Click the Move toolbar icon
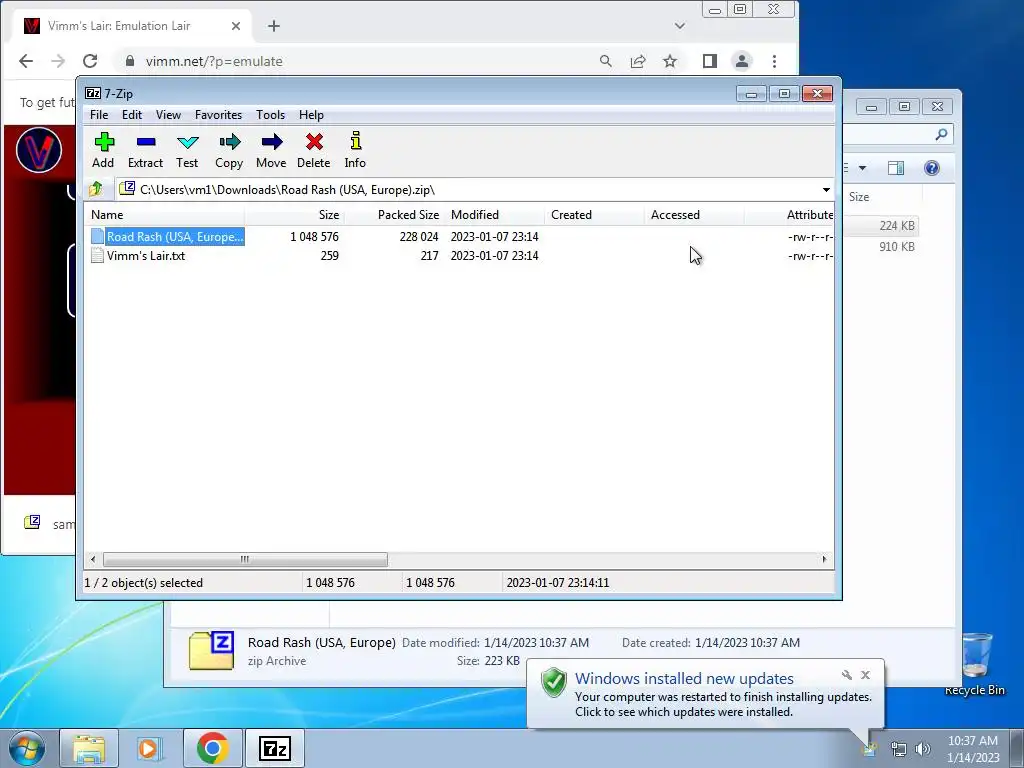1024x768 pixels. (x=271, y=150)
